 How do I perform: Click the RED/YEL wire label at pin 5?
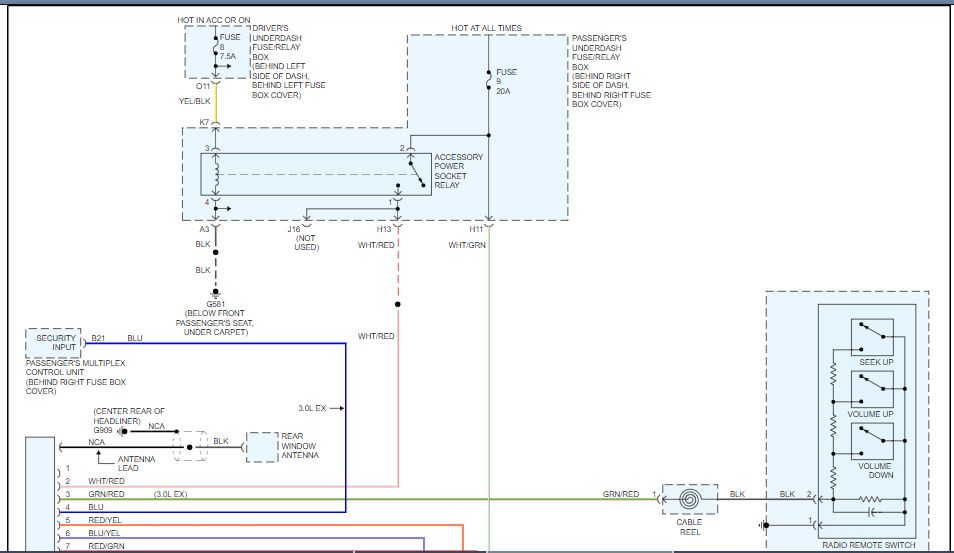point(104,520)
